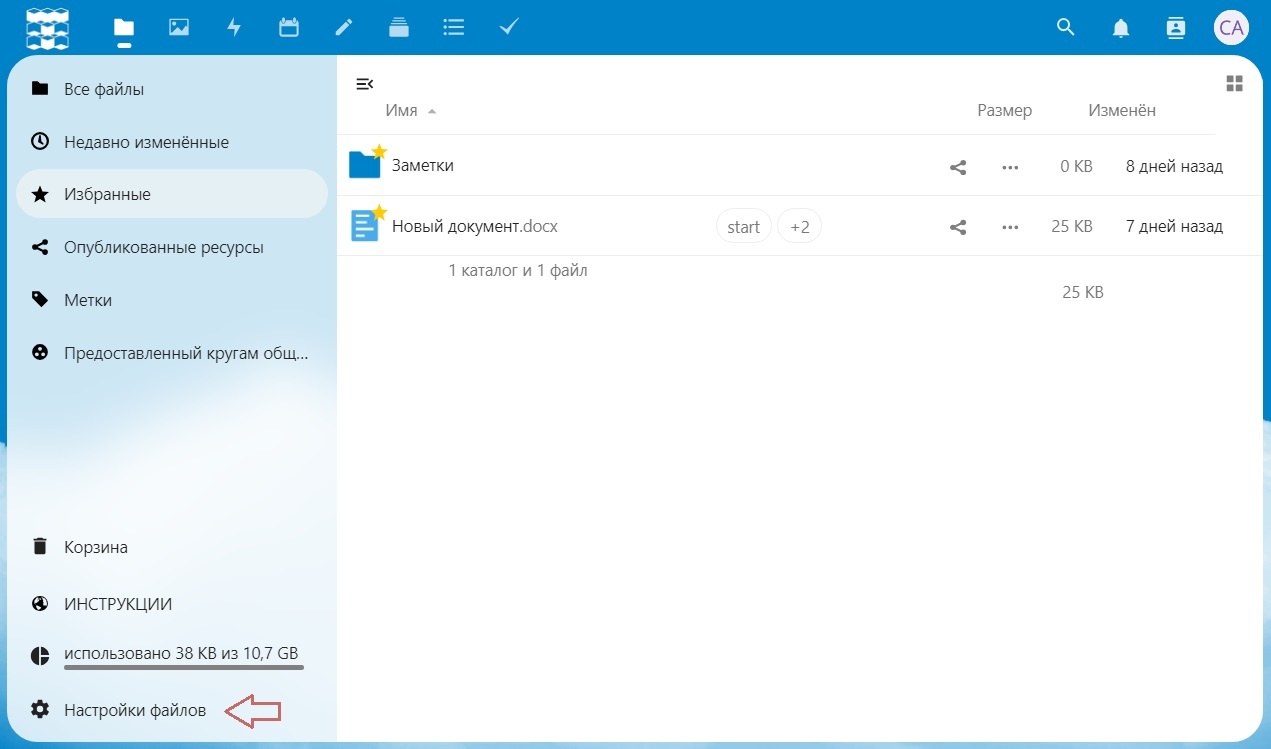This screenshot has width=1271, height=749.
Task: Open the Deck app icon
Action: point(399,28)
